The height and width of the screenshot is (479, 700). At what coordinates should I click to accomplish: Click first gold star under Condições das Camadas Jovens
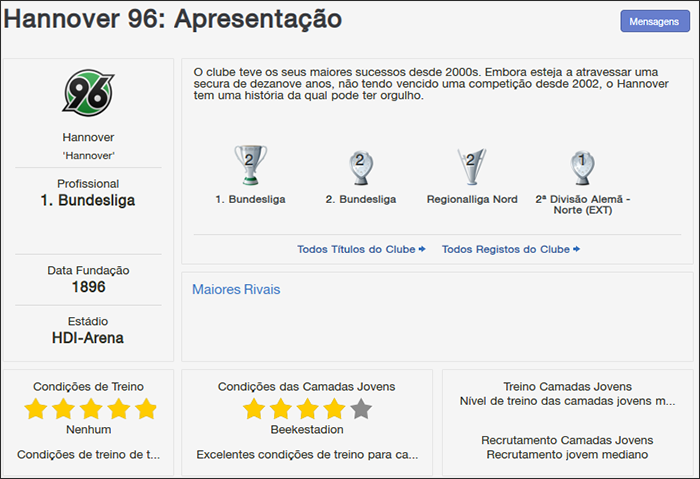(x=254, y=409)
